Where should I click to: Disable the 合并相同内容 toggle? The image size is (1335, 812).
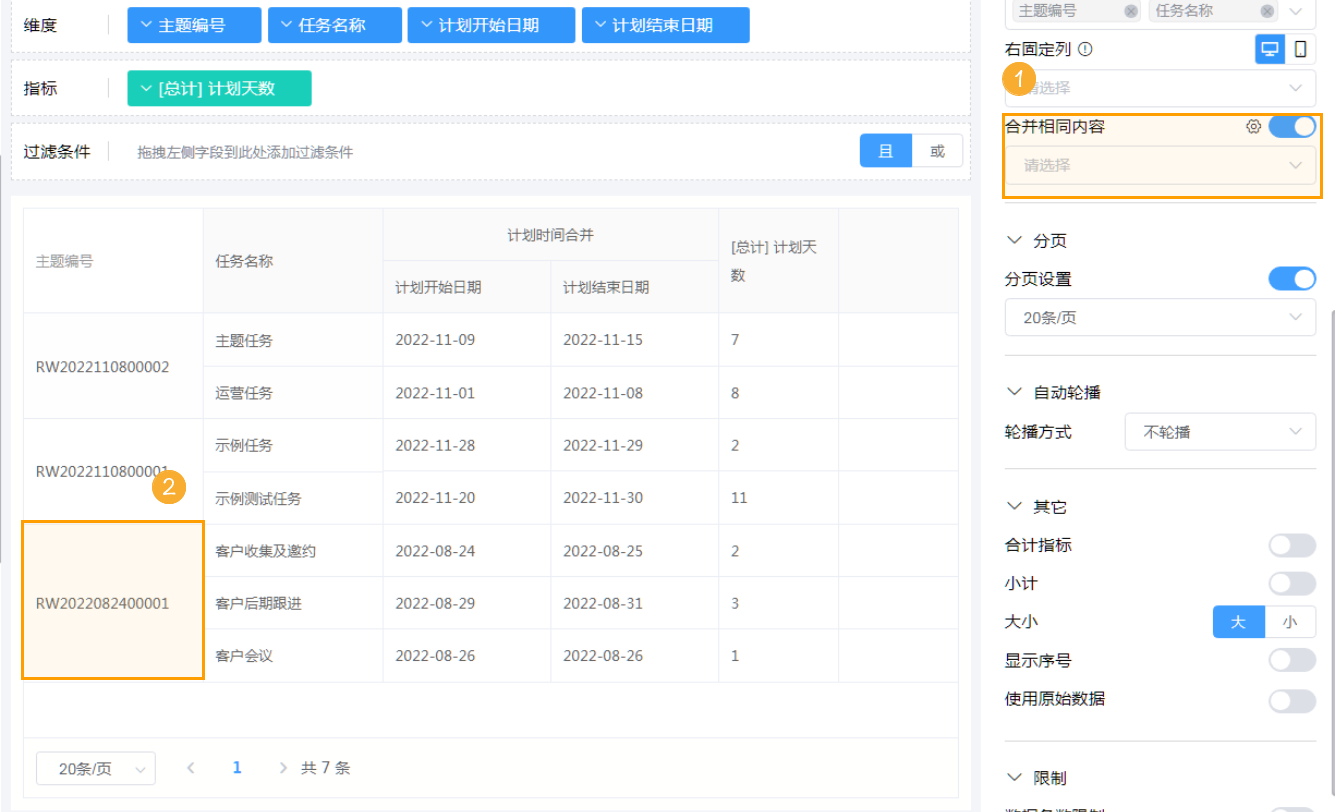[x=1291, y=127]
